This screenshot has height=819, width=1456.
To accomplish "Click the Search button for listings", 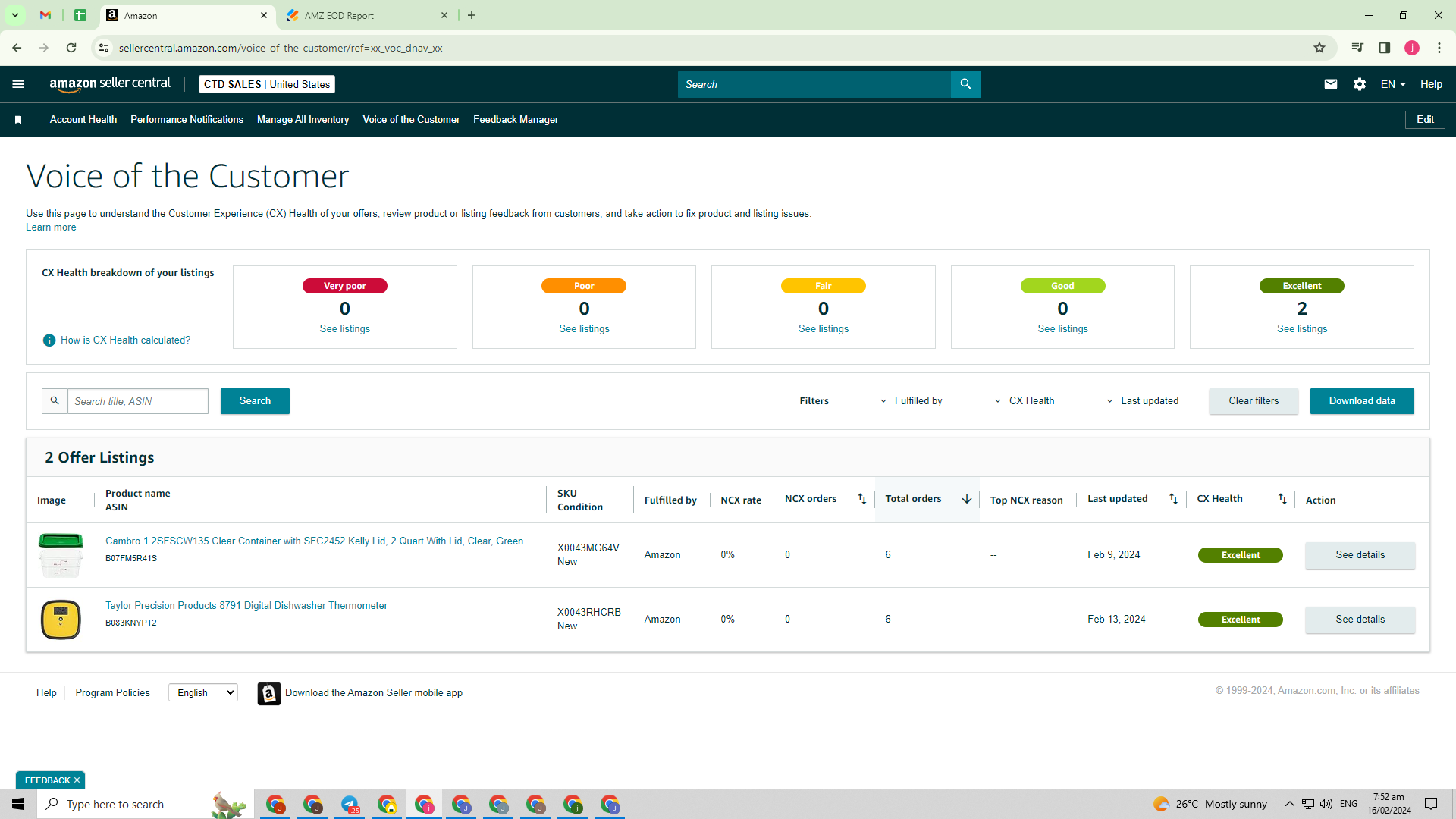I will pos(255,401).
